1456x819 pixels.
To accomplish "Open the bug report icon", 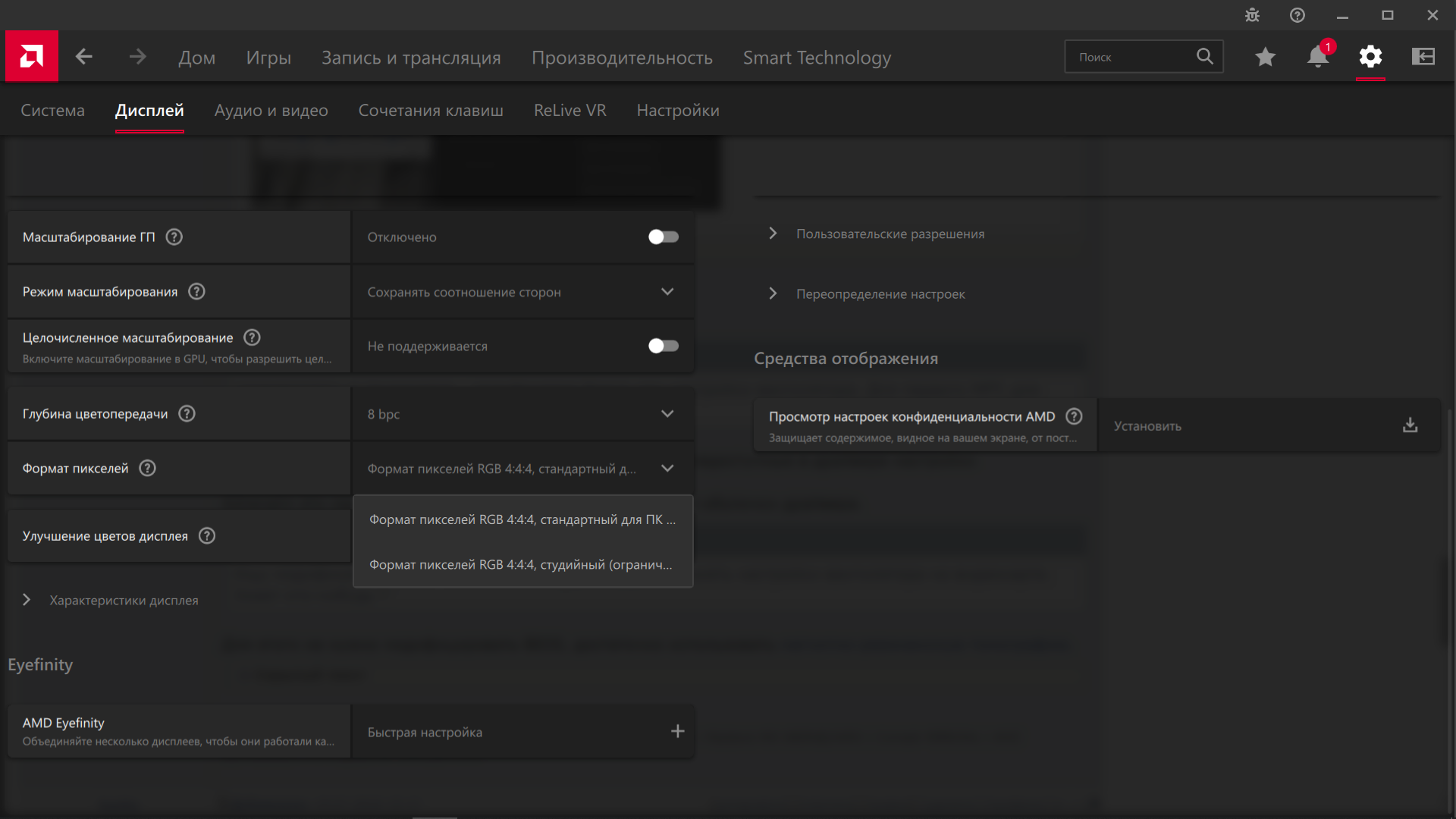I will point(1252,15).
